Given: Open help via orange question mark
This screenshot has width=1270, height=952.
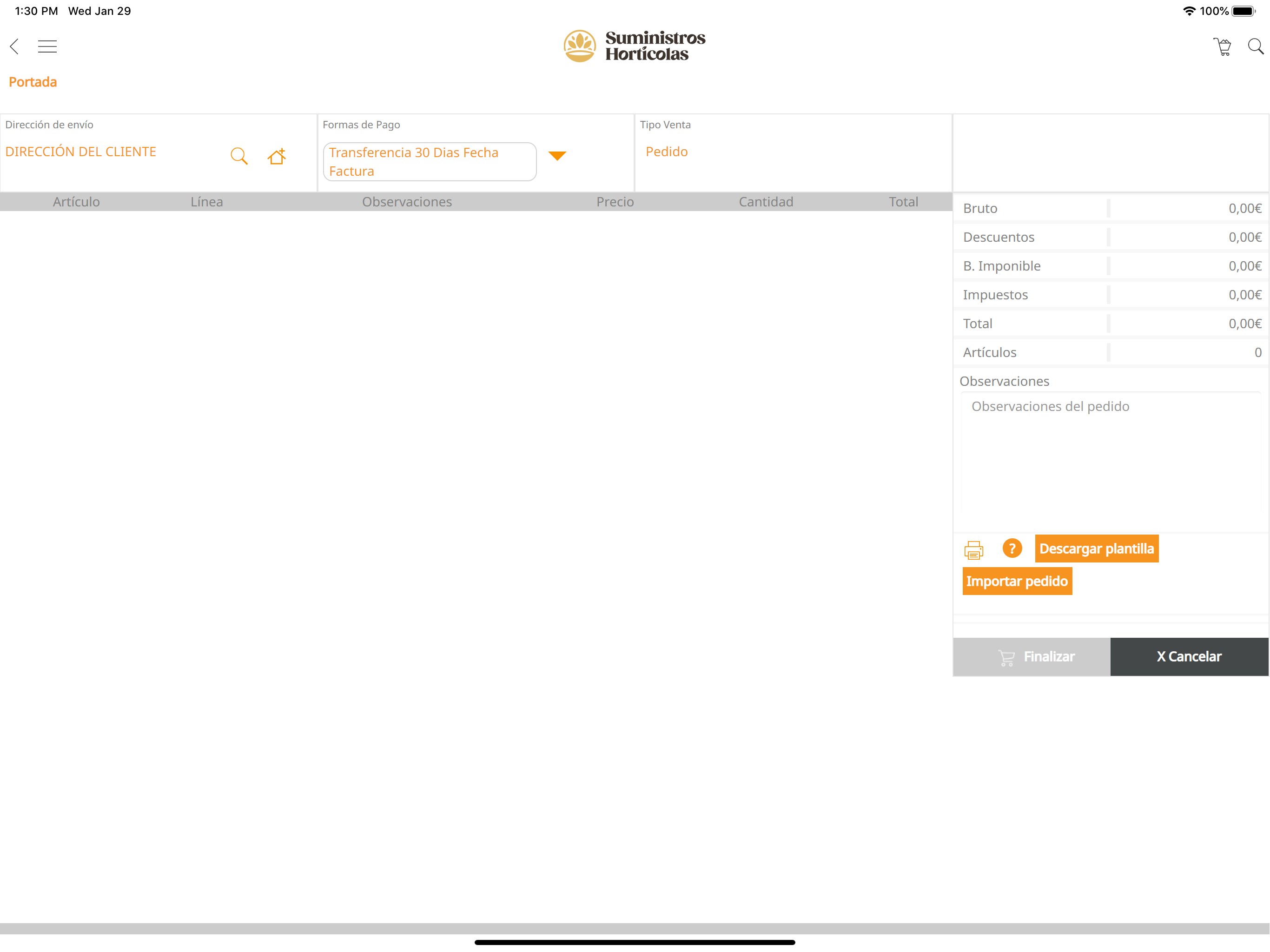Looking at the screenshot, I should [x=1012, y=549].
